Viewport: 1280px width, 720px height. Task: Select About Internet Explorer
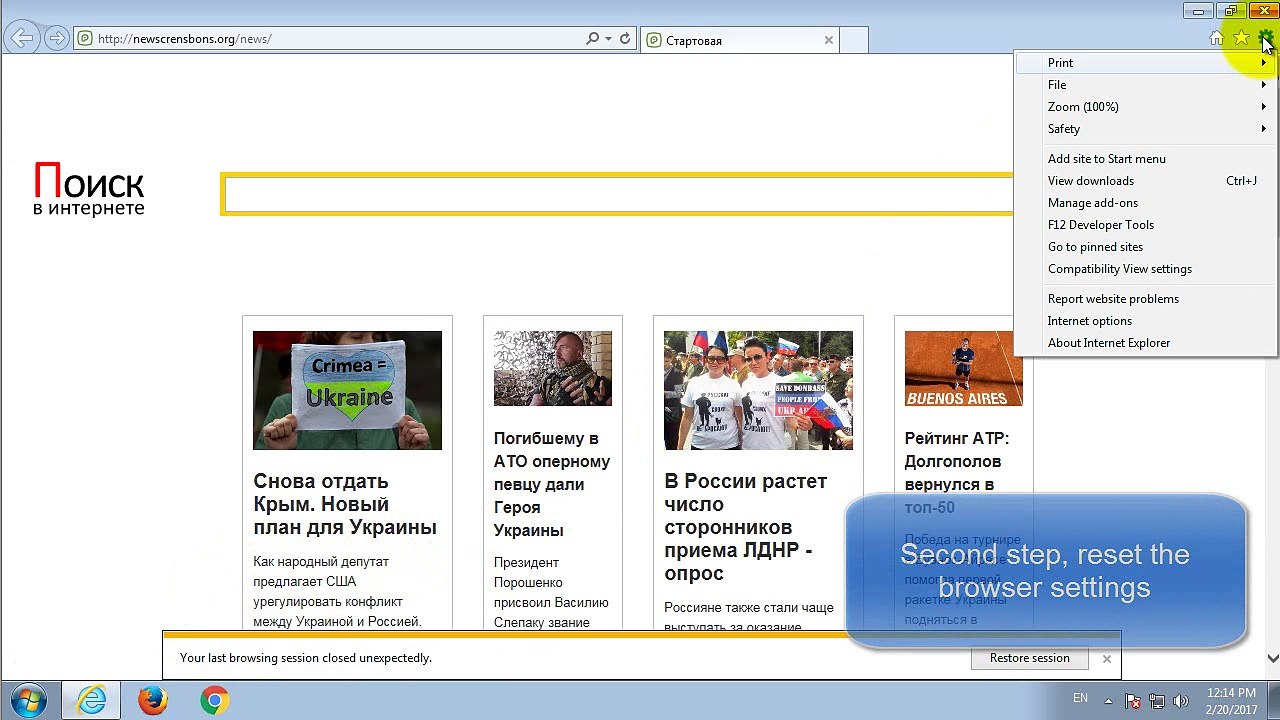pos(1146,342)
